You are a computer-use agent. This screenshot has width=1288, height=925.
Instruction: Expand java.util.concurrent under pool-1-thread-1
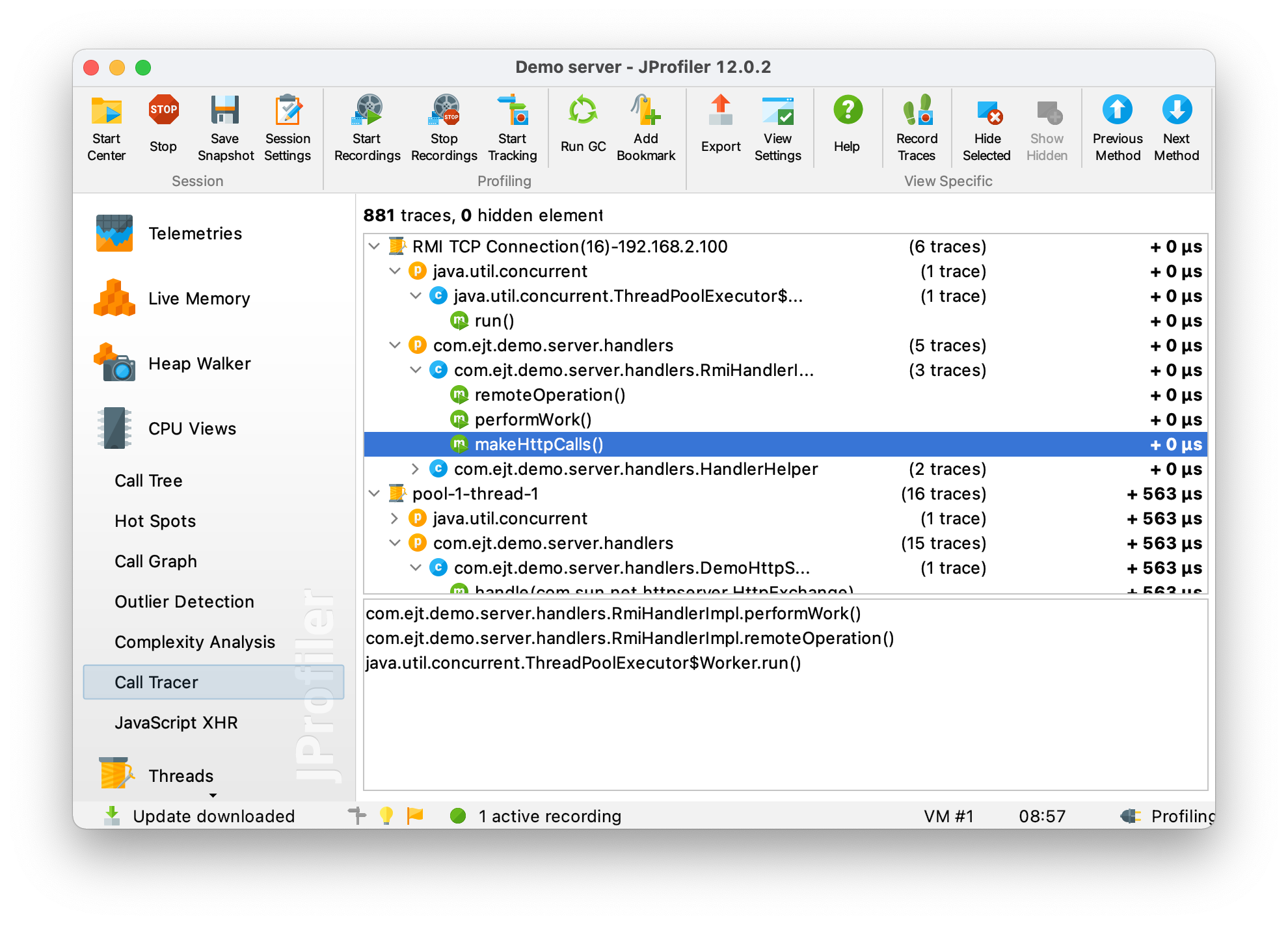395,518
